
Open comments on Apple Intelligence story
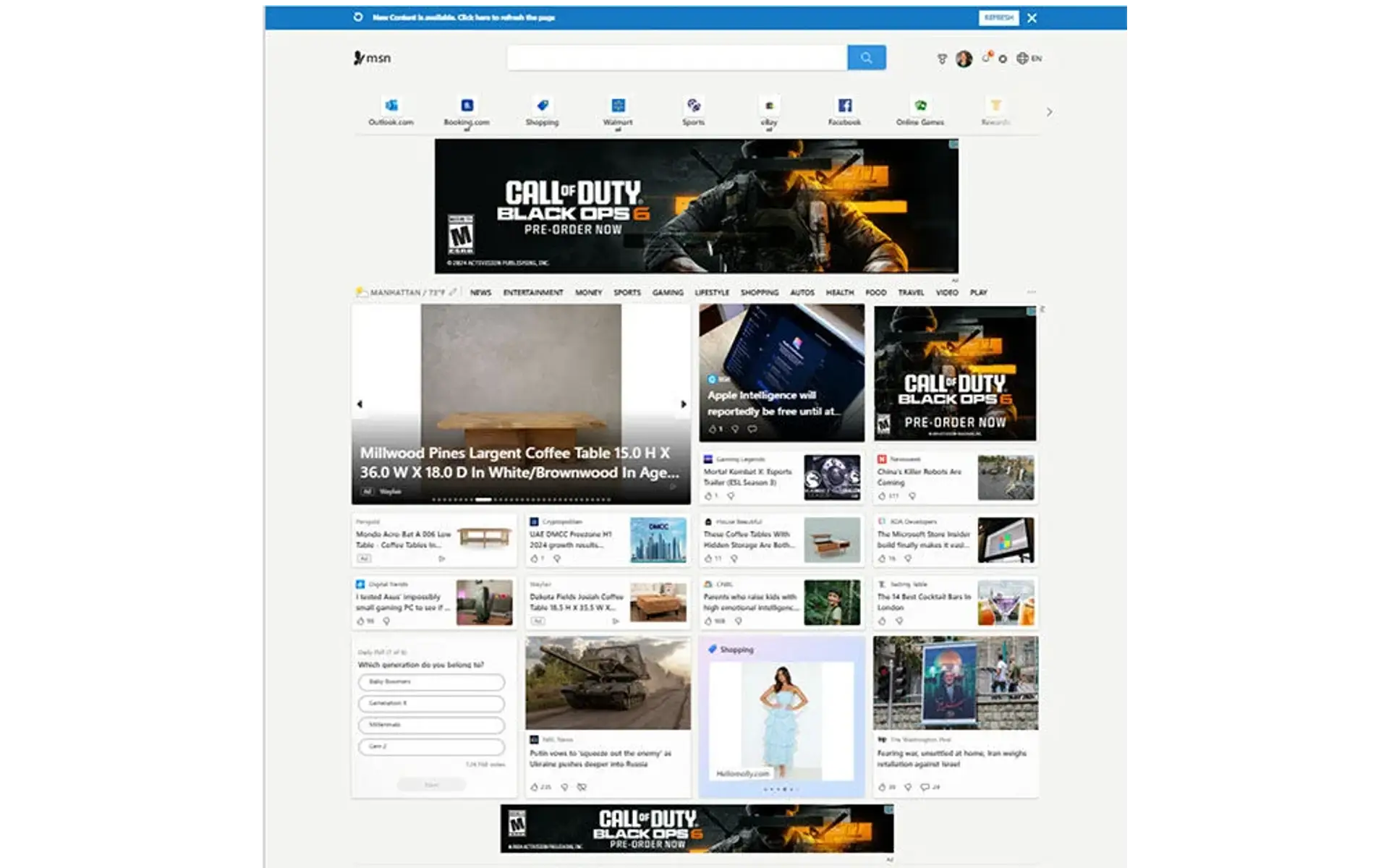(752, 429)
